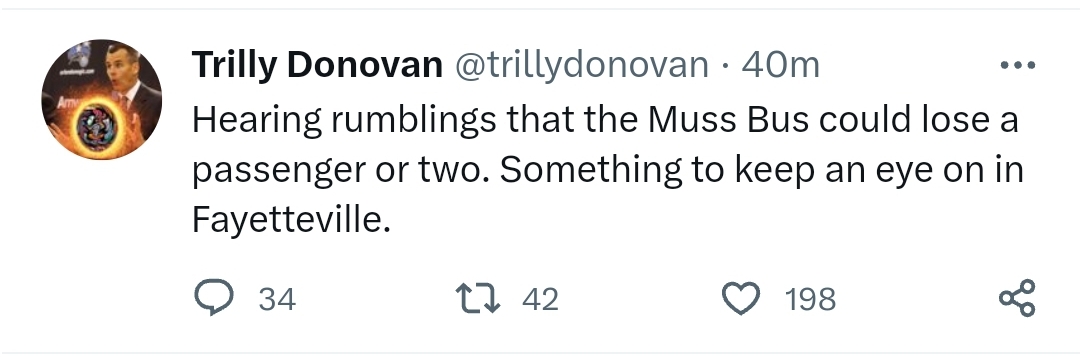Screen dimensions: 1080x362
Task: Like the tweet with the heart icon
Action: 740,299
